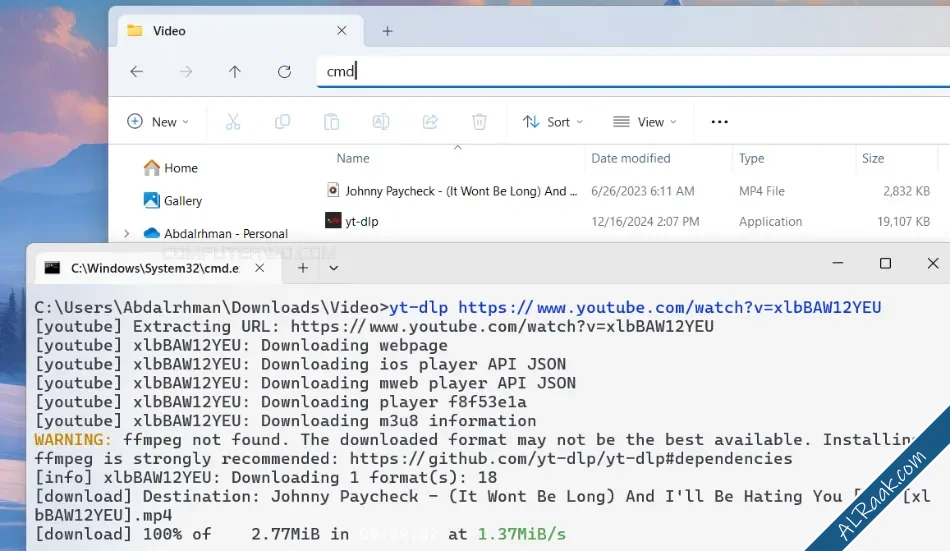The image size is (950, 551).
Task: Open the terminal profiles dropdown
Action: click(x=333, y=268)
